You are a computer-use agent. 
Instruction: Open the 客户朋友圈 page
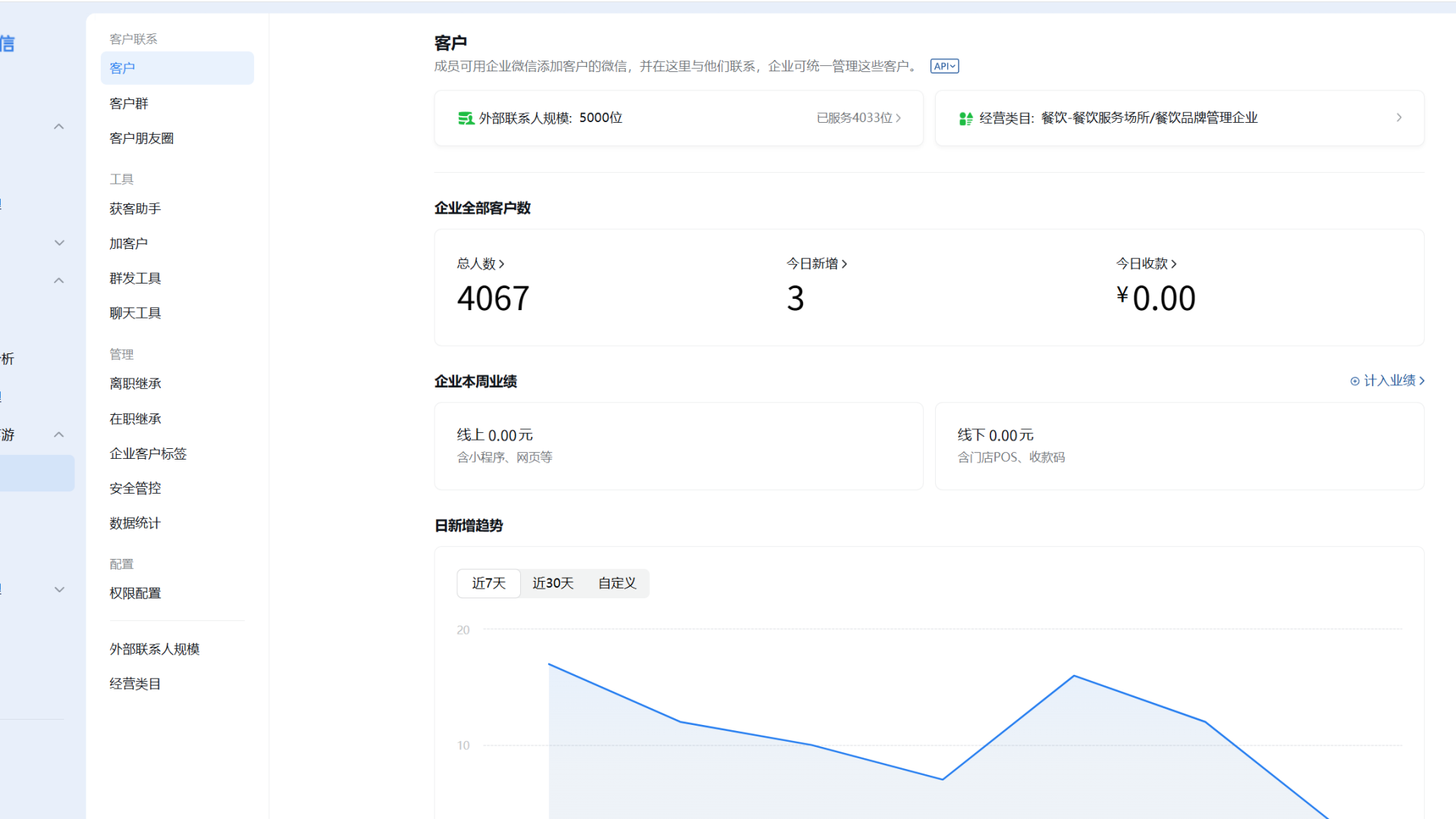pyautogui.click(x=142, y=137)
